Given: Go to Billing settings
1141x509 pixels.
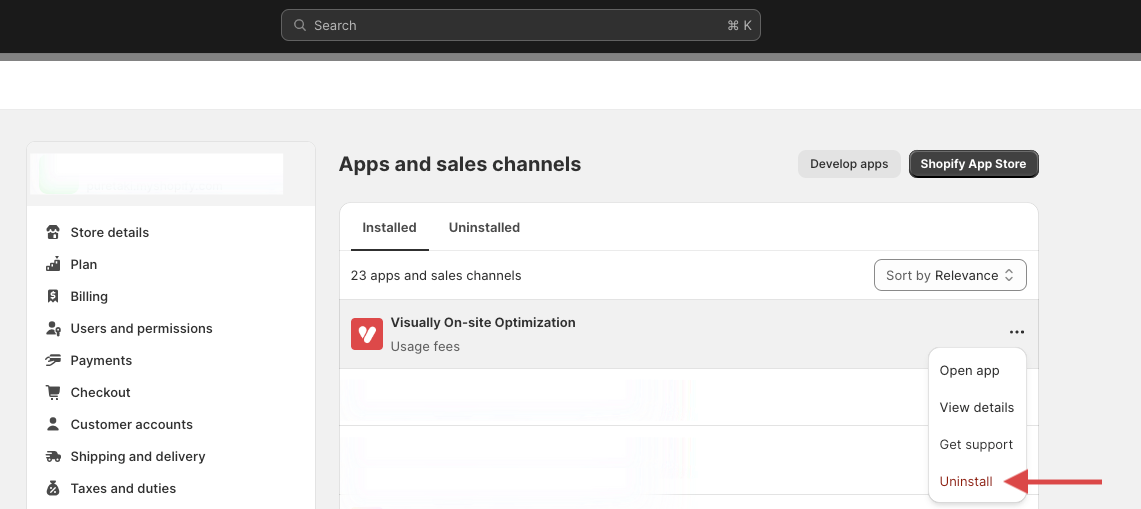Looking at the screenshot, I should tap(89, 296).
